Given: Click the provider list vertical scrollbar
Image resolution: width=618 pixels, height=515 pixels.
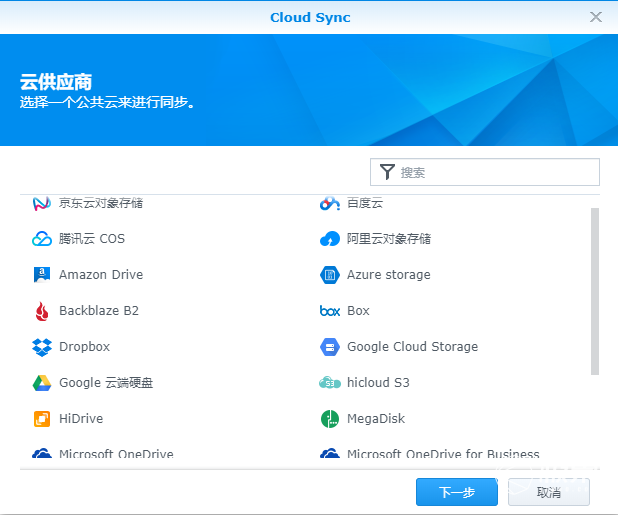Looking at the screenshot, I should (595, 292).
